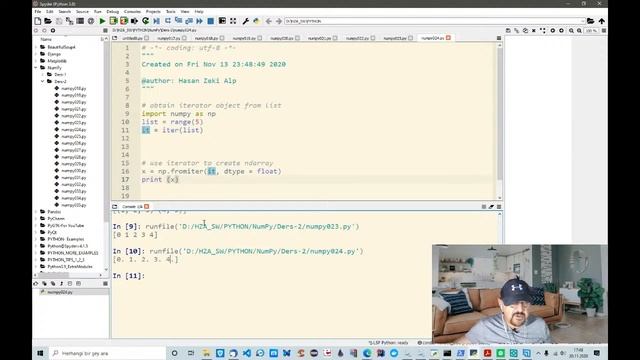
Task: Select the Python@Spyder-4.1.5 folder
Action: click(x=67, y=246)
